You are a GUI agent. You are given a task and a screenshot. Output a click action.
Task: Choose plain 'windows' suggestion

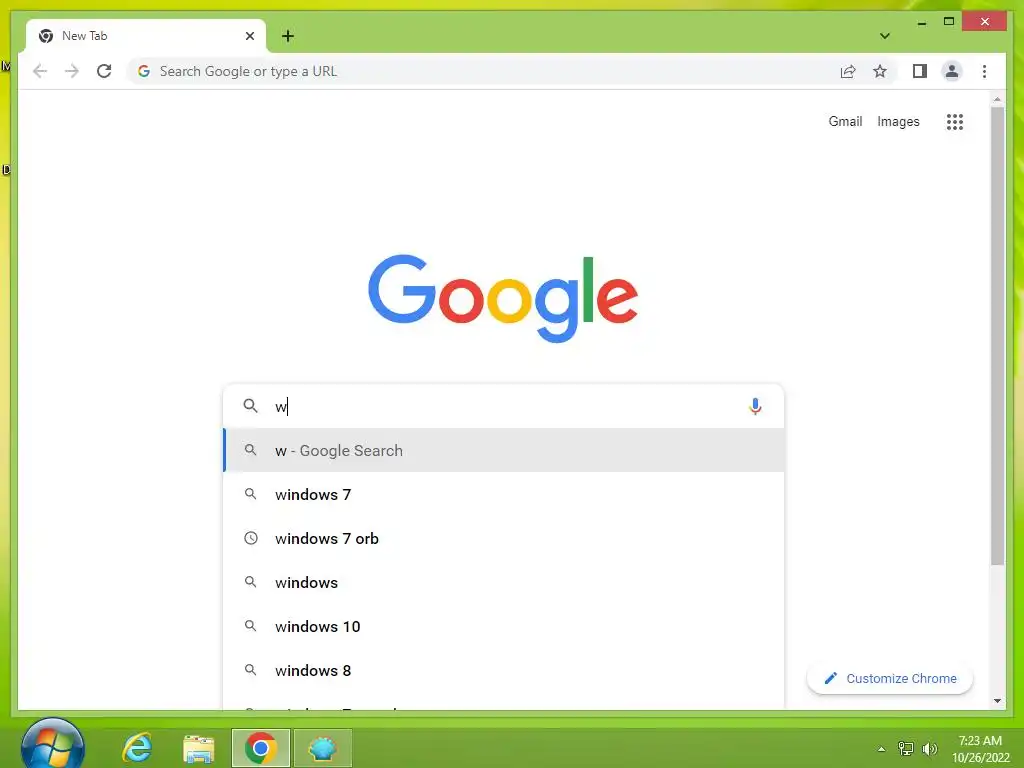(x=504, y=583)
